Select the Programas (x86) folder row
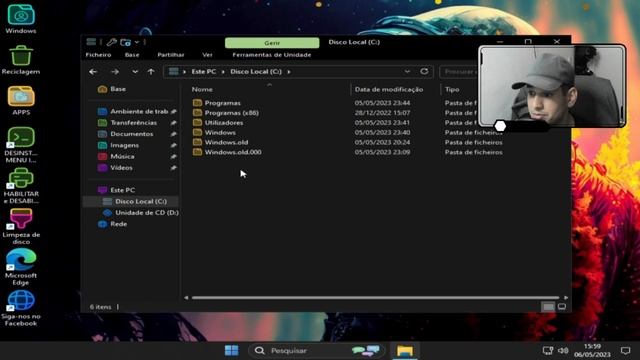The image size is (640, 360). click(347, 113)
